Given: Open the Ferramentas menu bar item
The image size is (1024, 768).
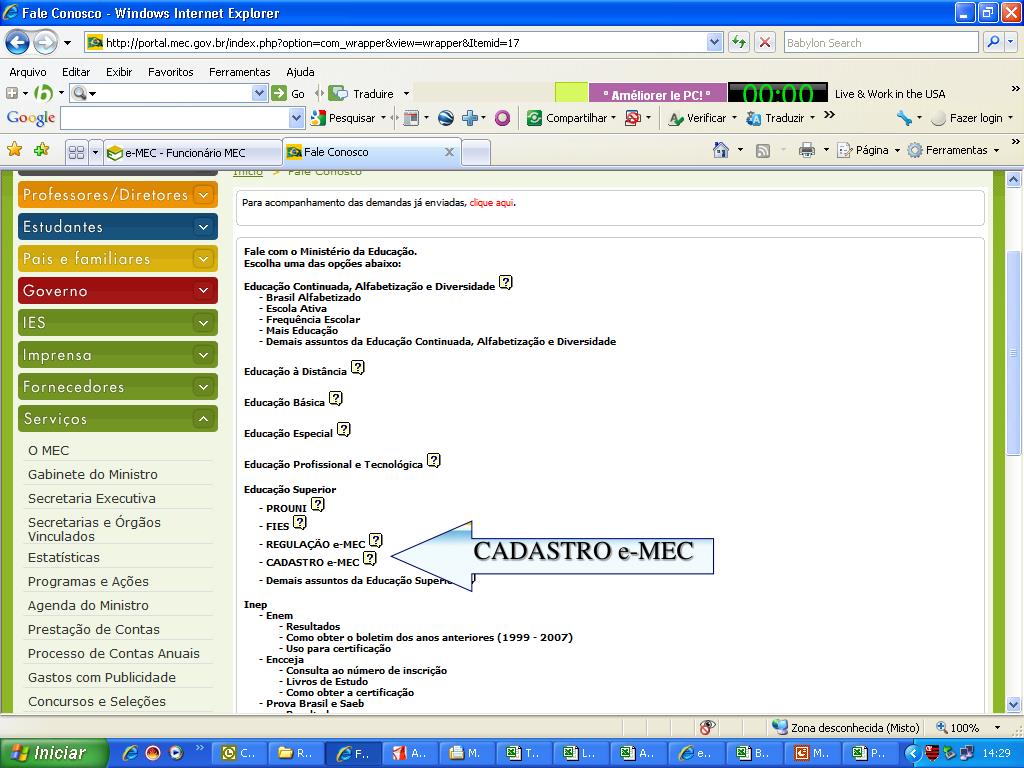Looking at the screenshot, I should point(240,72).
